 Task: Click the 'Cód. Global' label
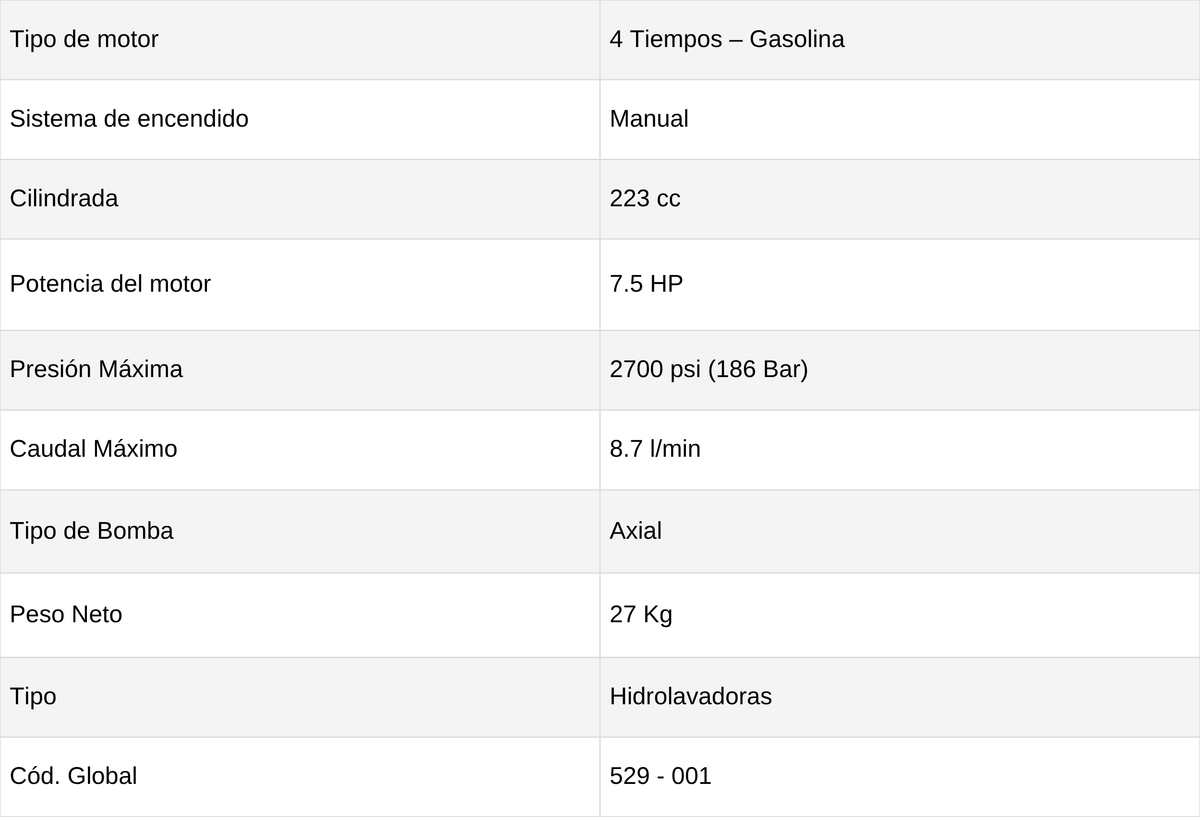(x=73, y=776)
